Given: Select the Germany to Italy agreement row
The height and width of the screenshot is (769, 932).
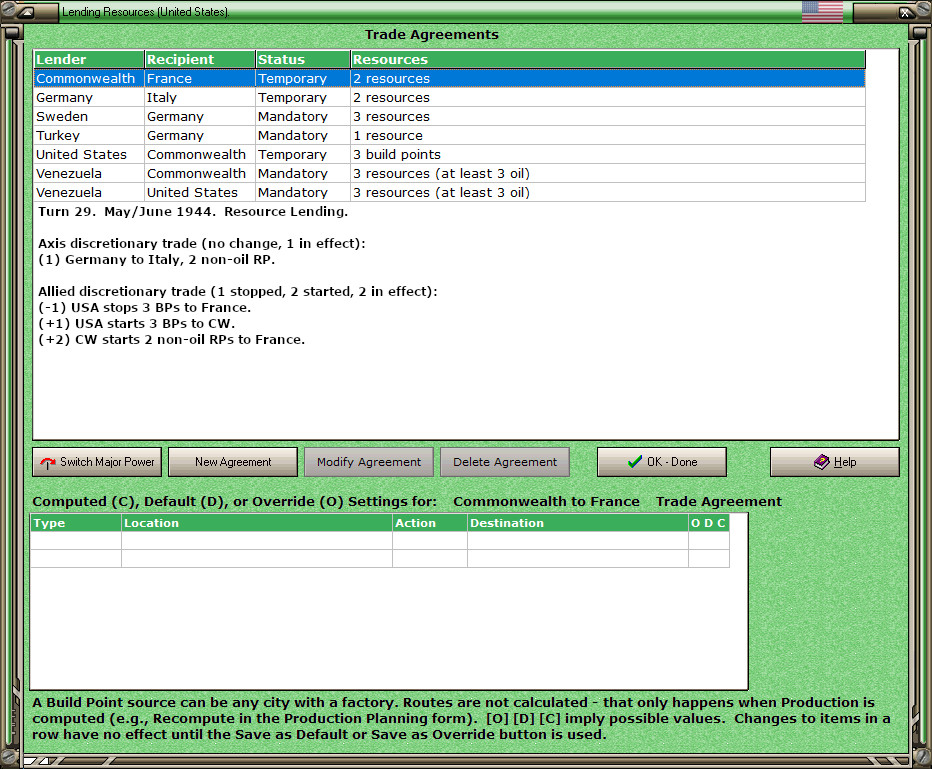Looking at the screenshot, I should tap(449, 97).
